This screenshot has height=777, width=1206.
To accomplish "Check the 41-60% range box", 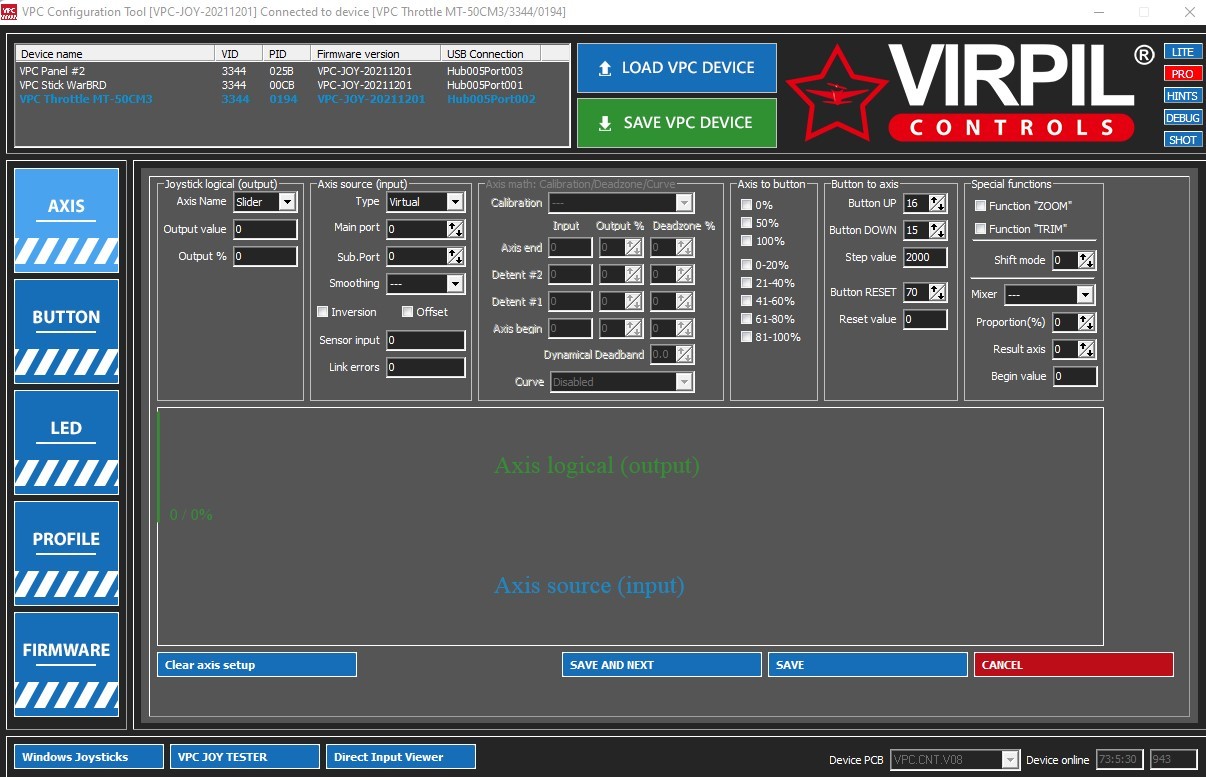I will pyautogui.click(x=746, y=301).
